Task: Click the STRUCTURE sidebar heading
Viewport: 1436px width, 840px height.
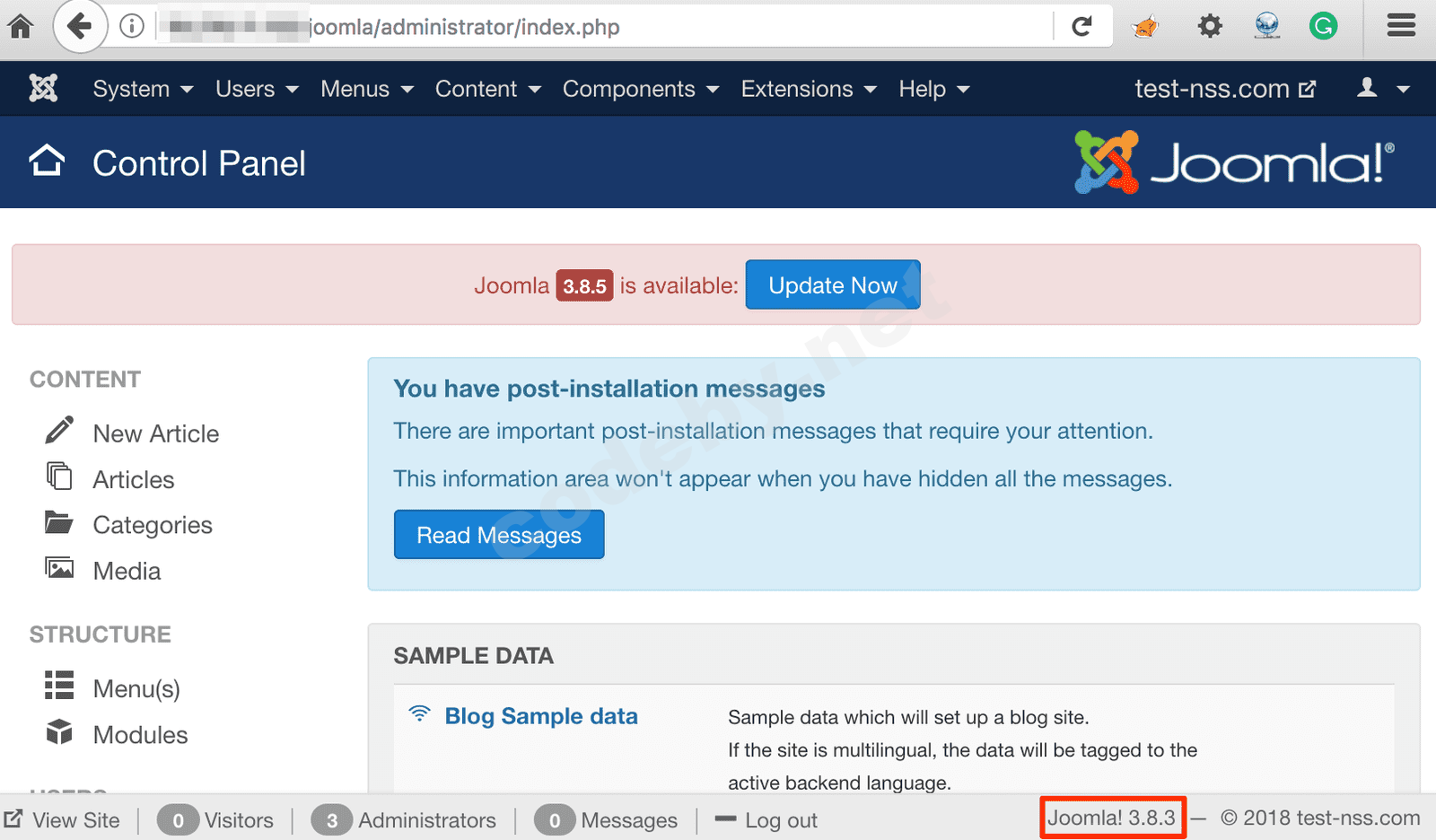Action: click(x=101, y=634)
